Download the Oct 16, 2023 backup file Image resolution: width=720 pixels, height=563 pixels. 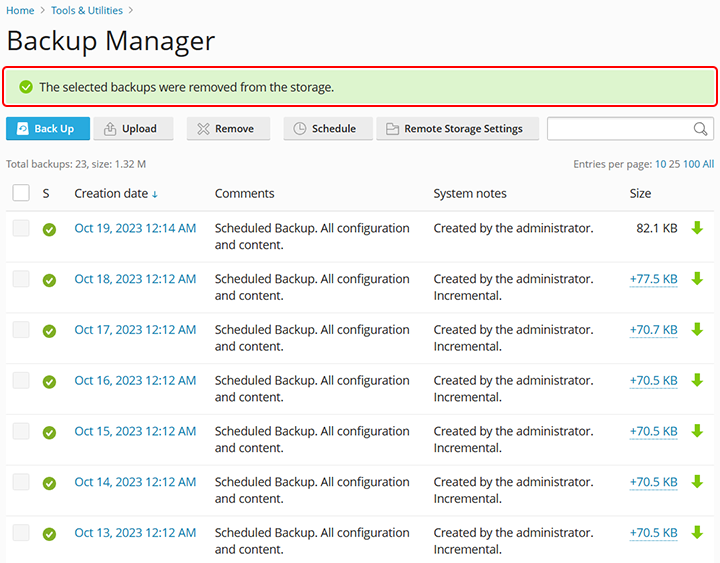pyautogui.click(x=697, y=380)
